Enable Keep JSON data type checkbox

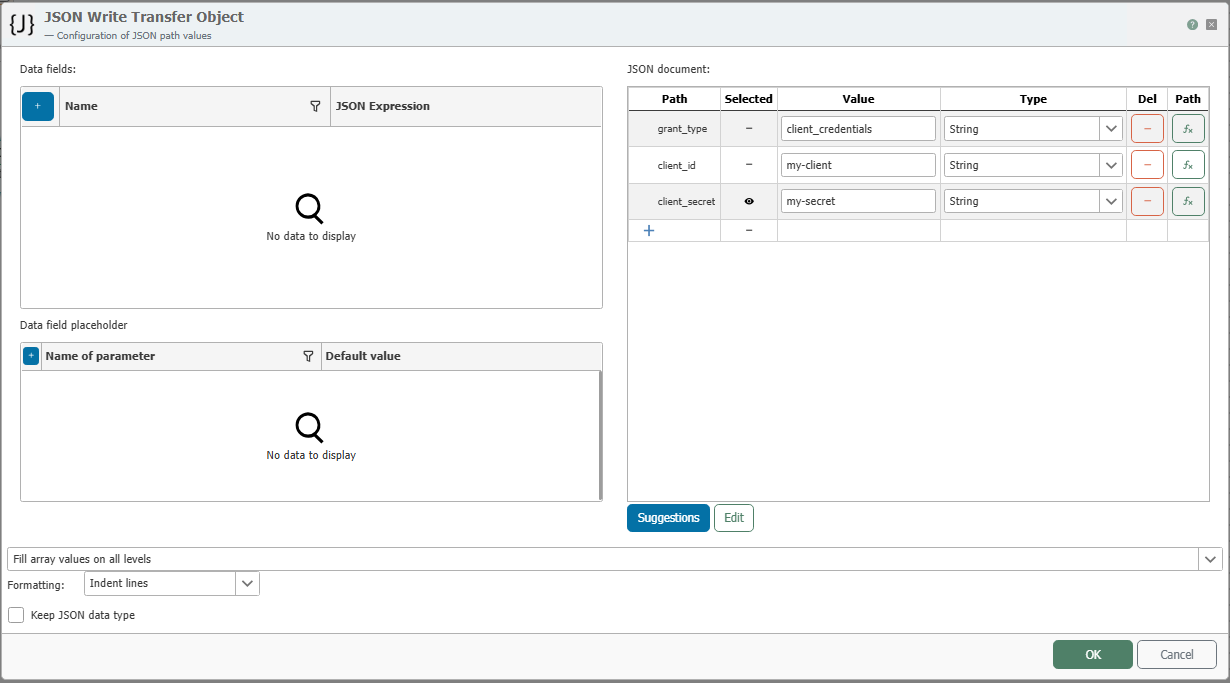pos(16,615)
